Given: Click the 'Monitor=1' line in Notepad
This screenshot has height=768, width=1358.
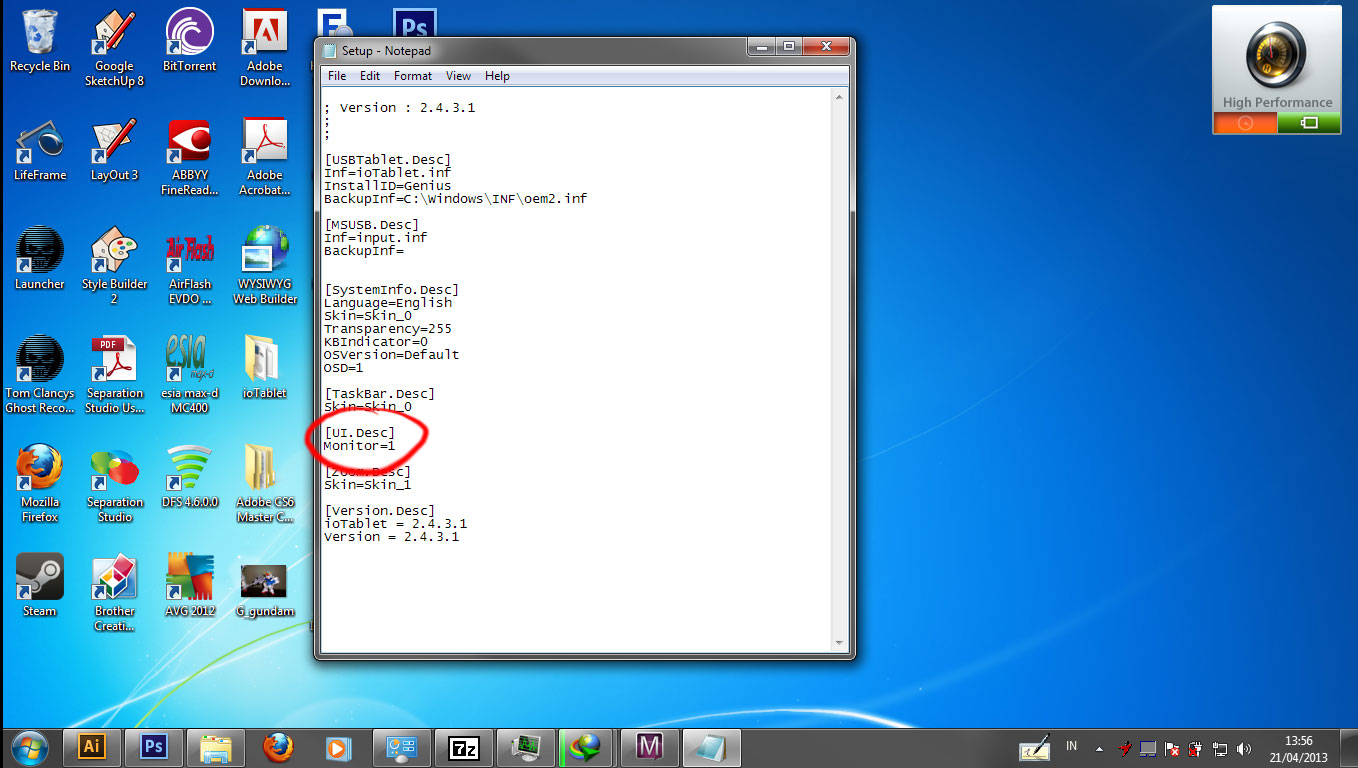Looking at the screenshot, I should 359,445.
